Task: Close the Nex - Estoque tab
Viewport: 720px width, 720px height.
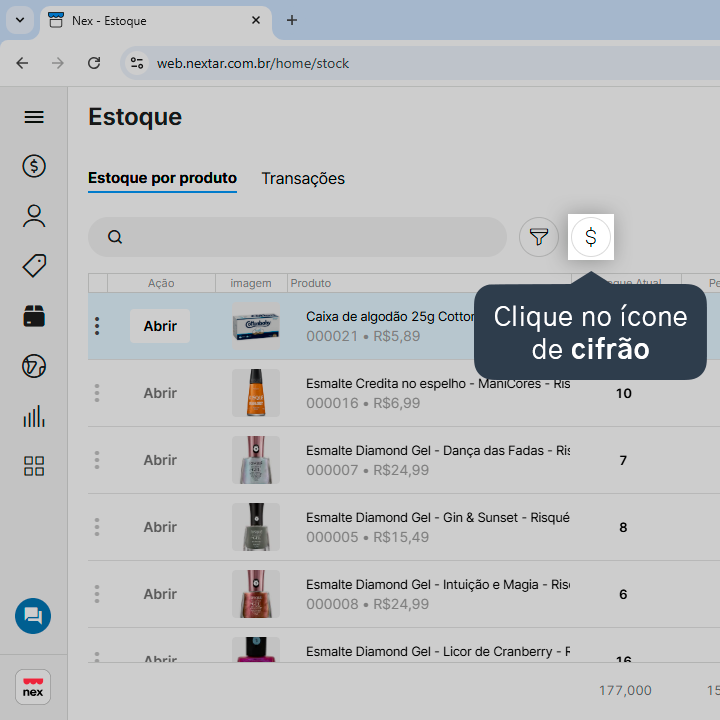Action: [x=256, y=20]
